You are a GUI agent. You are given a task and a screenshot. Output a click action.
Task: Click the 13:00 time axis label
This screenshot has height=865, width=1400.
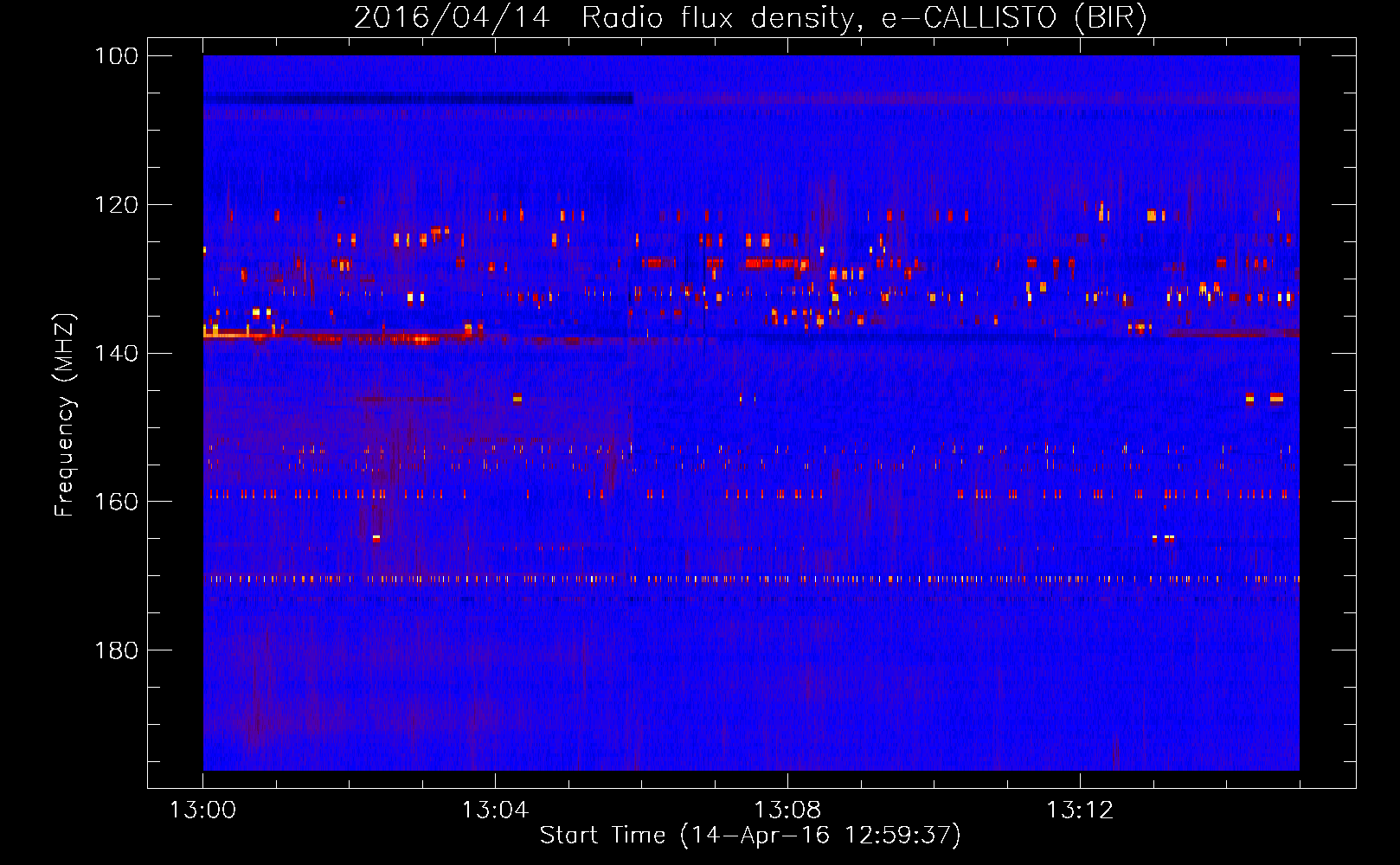click(x=202, y=811)
